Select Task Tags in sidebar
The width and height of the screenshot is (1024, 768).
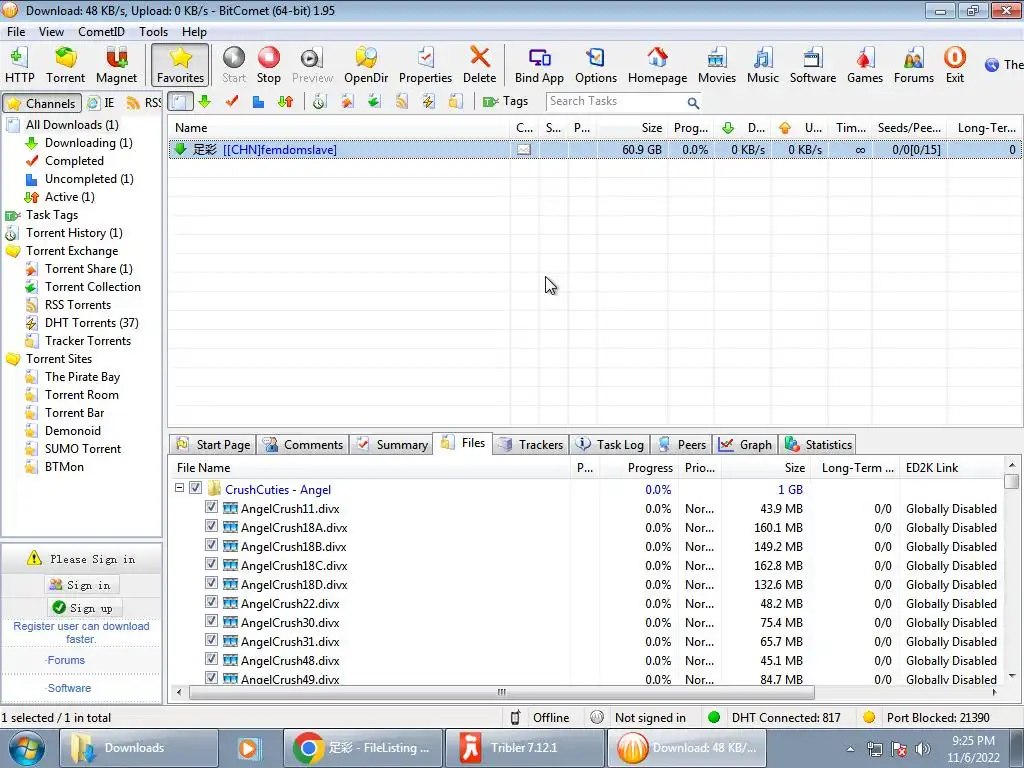[x=52, y=215]
